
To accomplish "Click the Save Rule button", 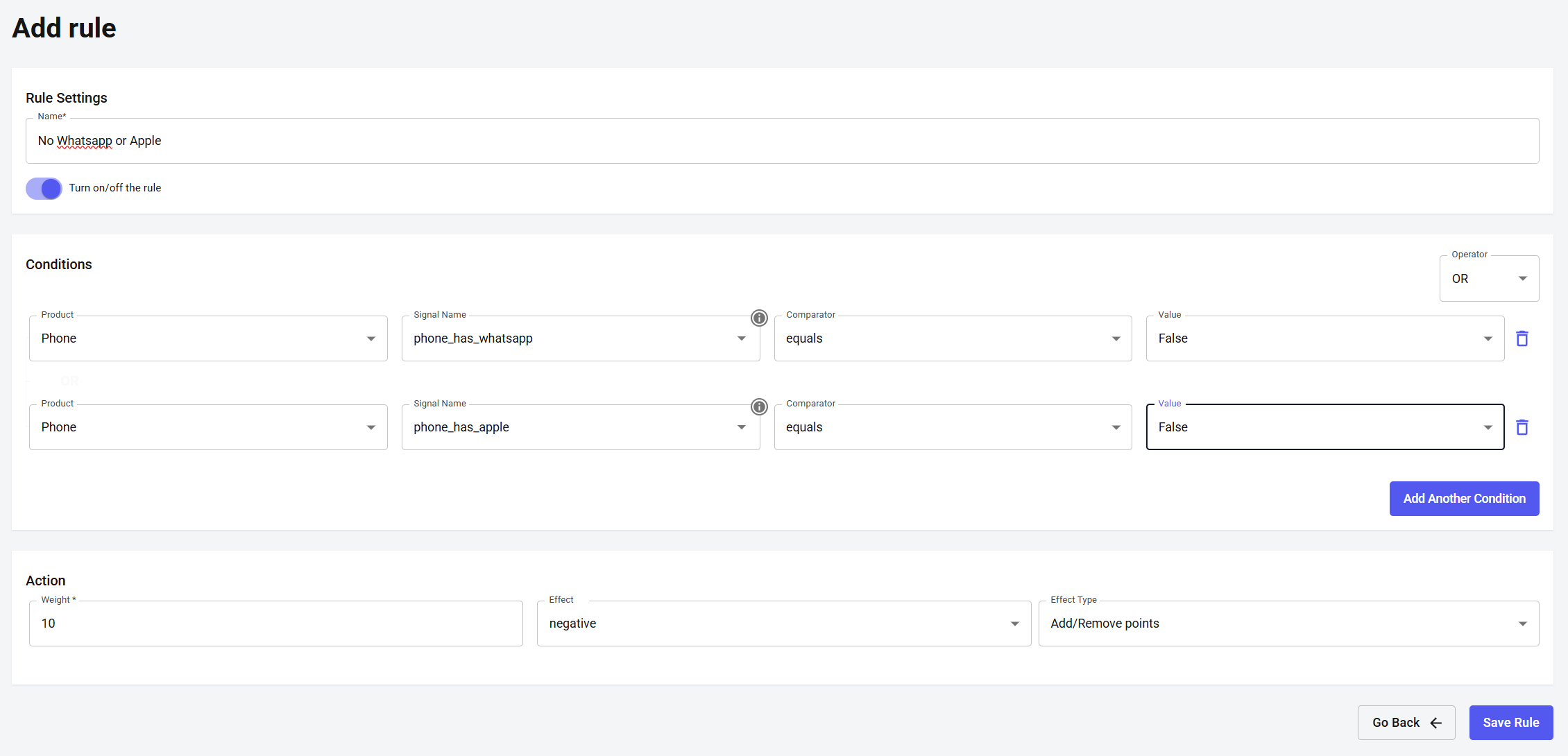I will [x=1510, y=723].
